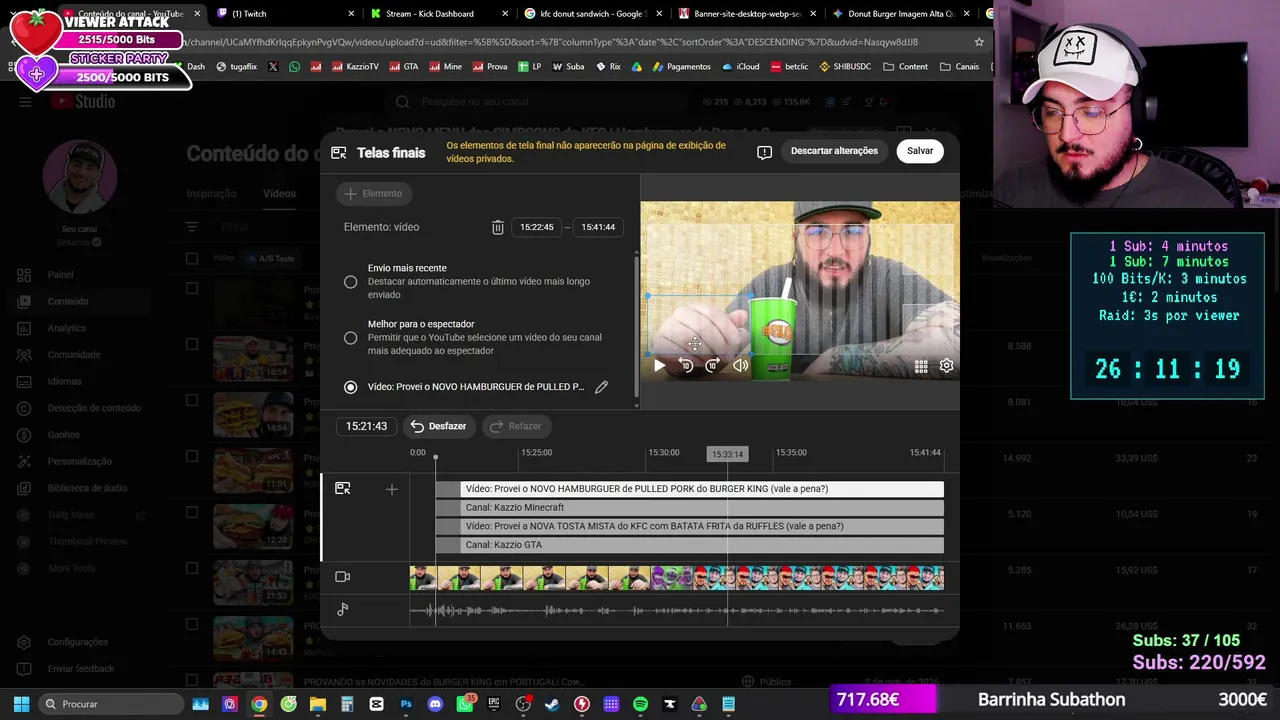Open the iCloud bookmark
The height and width of the screenshot is (720, 1280).
740,67
